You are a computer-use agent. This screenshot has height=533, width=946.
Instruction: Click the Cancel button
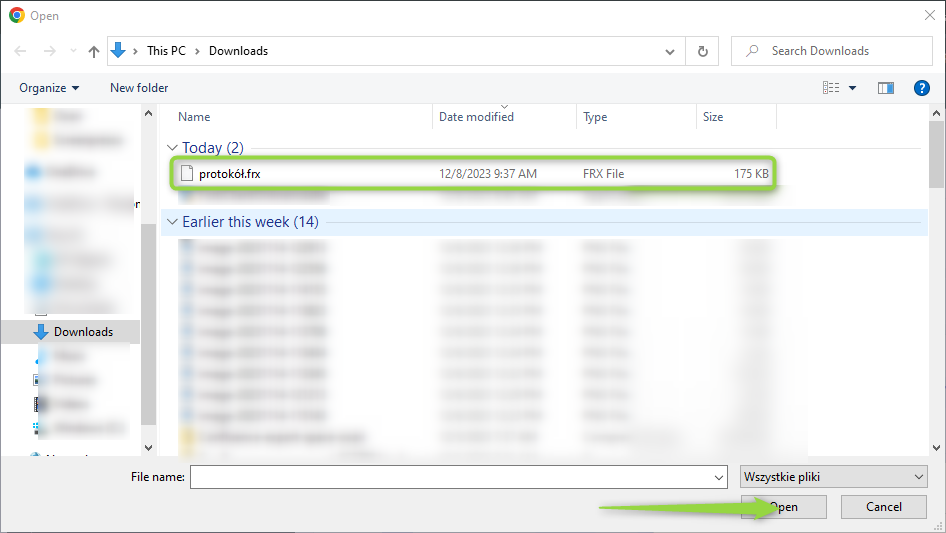[883, 507]
